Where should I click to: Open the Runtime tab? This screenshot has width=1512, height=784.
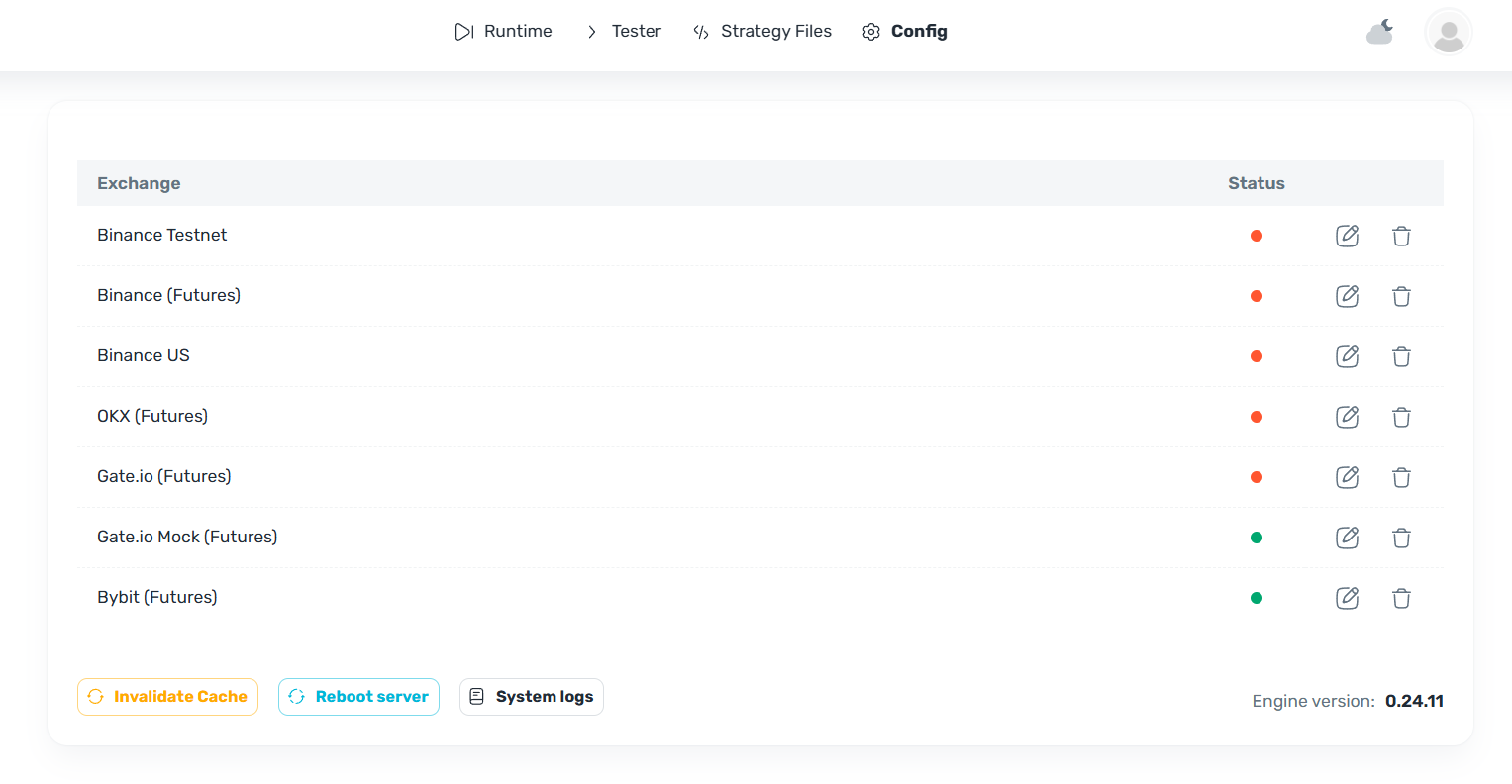click(504, 32)
